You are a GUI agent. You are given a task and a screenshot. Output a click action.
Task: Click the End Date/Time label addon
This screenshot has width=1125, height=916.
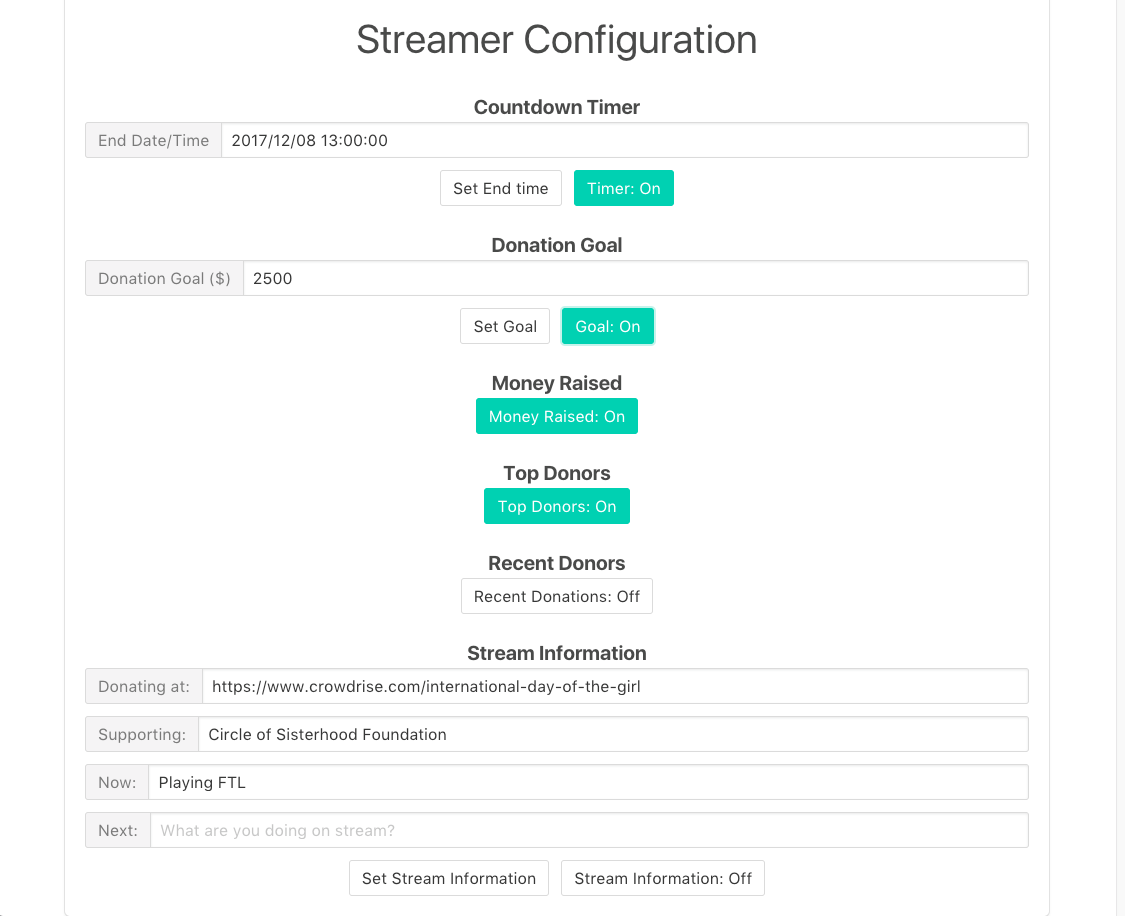pyautogui.click(x=154, y=141)
